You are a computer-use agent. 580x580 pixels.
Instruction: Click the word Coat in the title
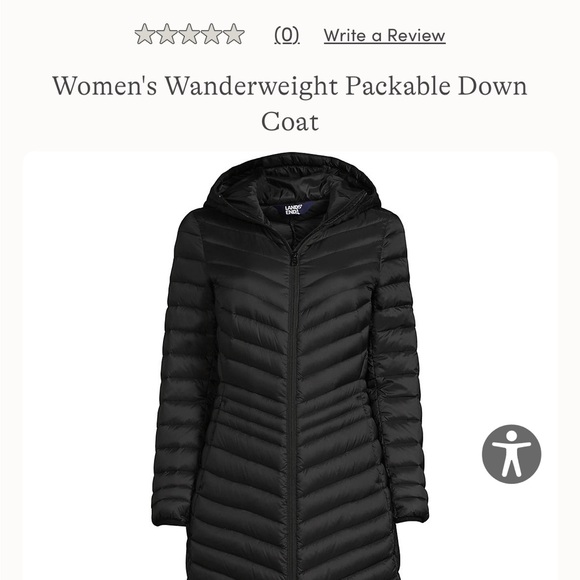pyautogui.click(x=290, y=122)
